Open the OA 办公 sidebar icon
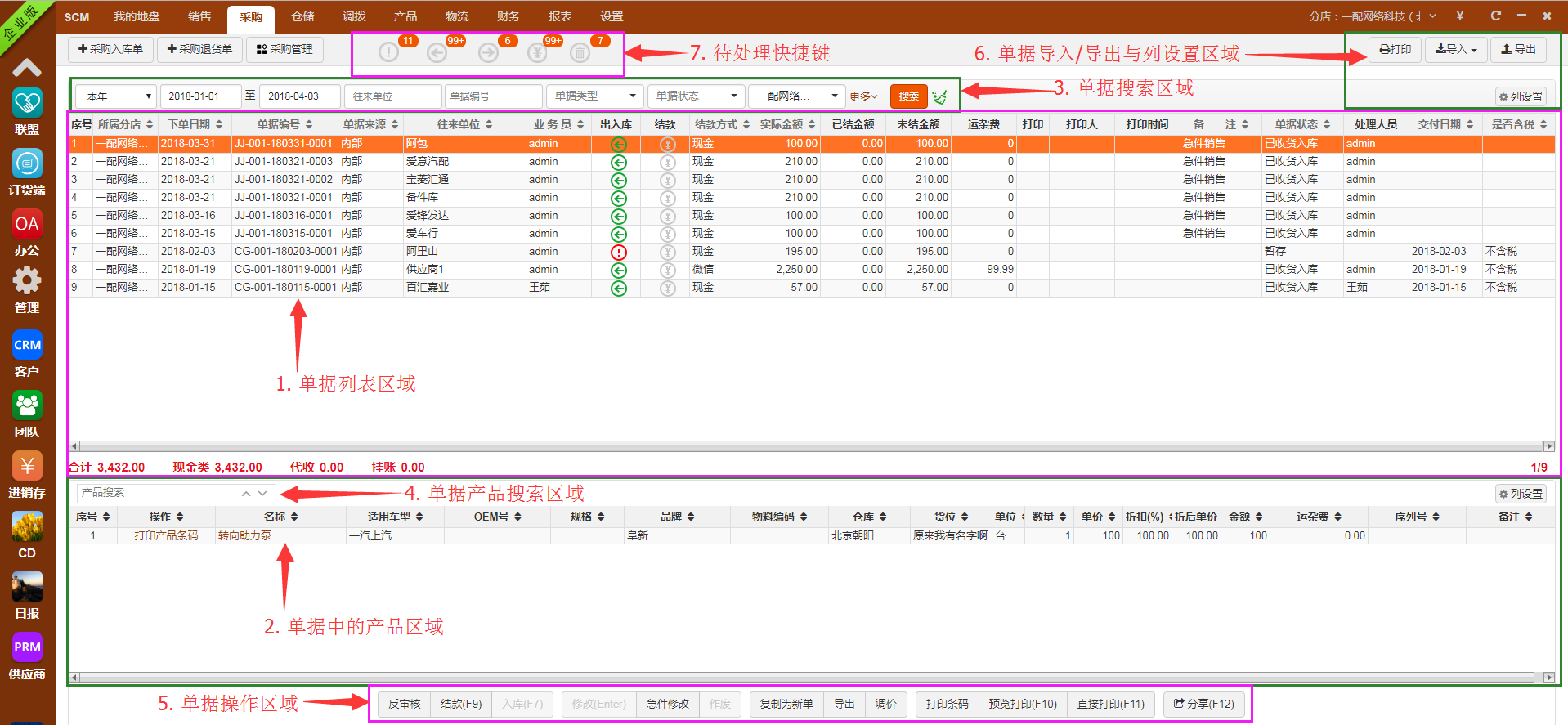Viewport: 1568px width, 725px height. [x=27, y=224]
